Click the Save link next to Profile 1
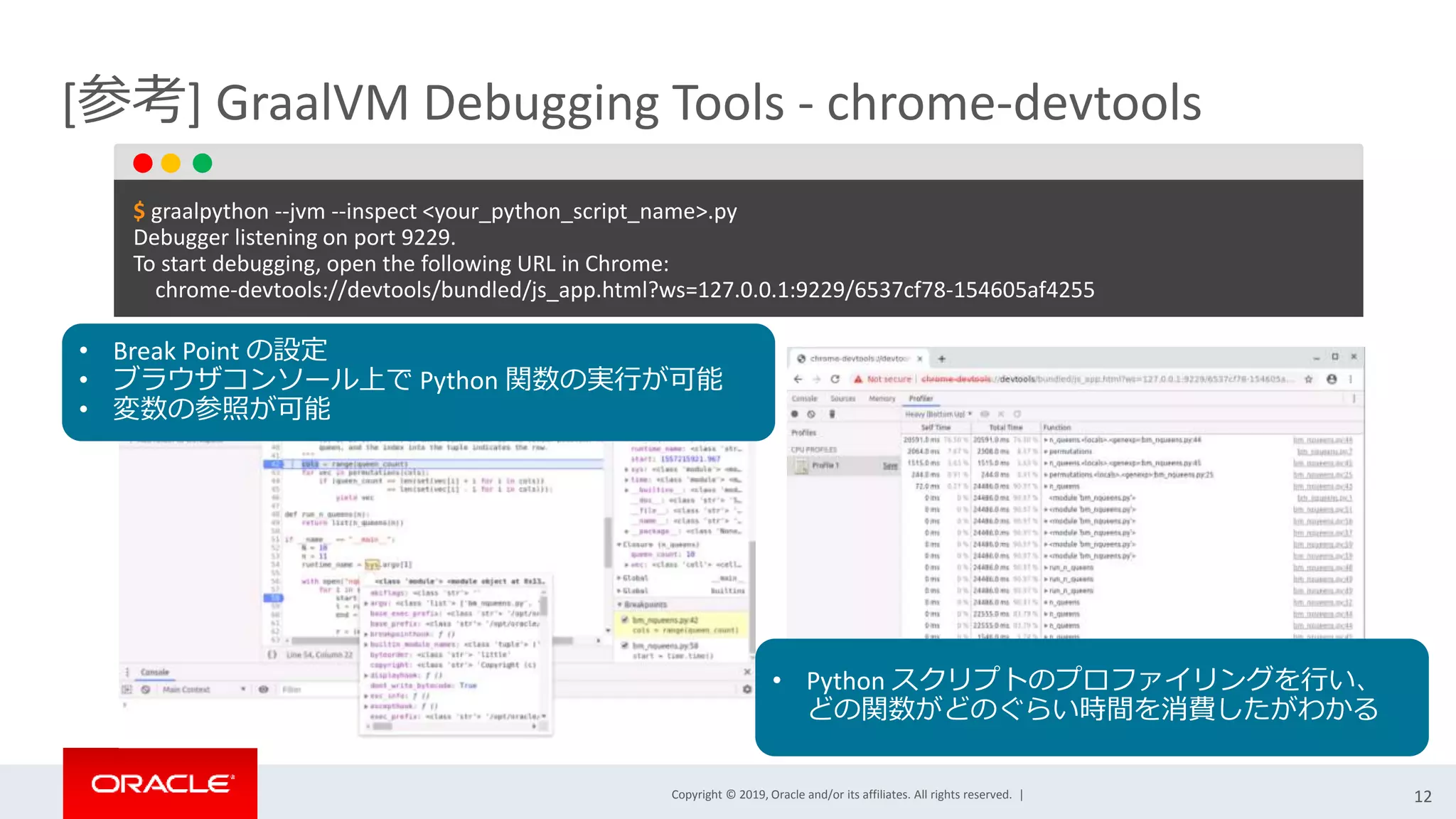 coord(890,466)
